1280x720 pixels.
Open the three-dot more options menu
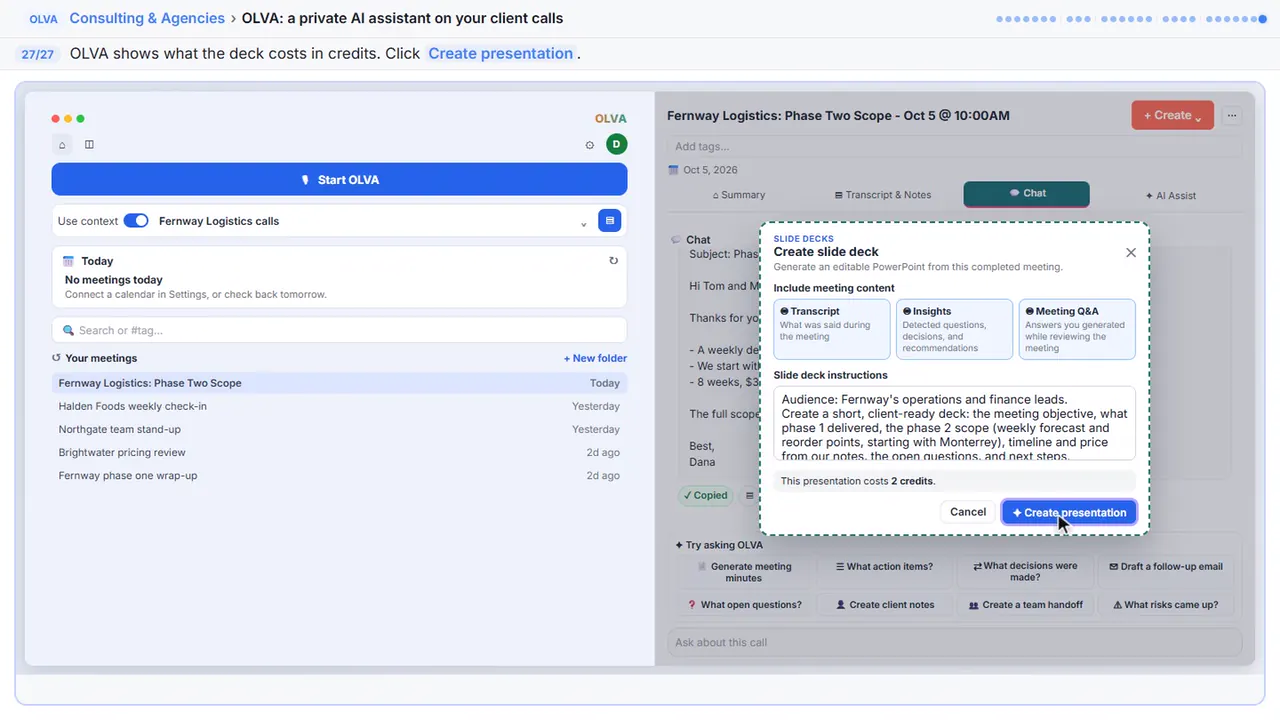click(x=1232, y=116)
